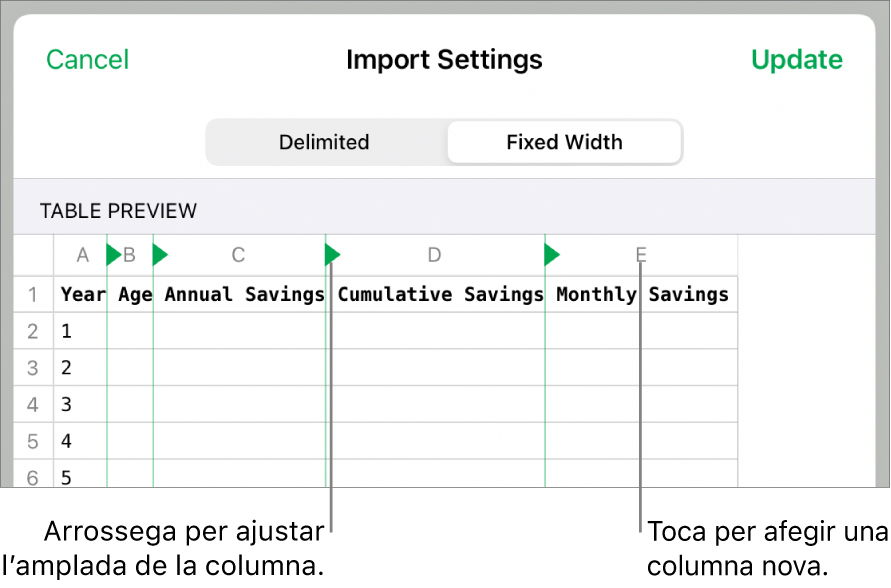
Task: Tap column header A
Action: [x=83, y=255]
